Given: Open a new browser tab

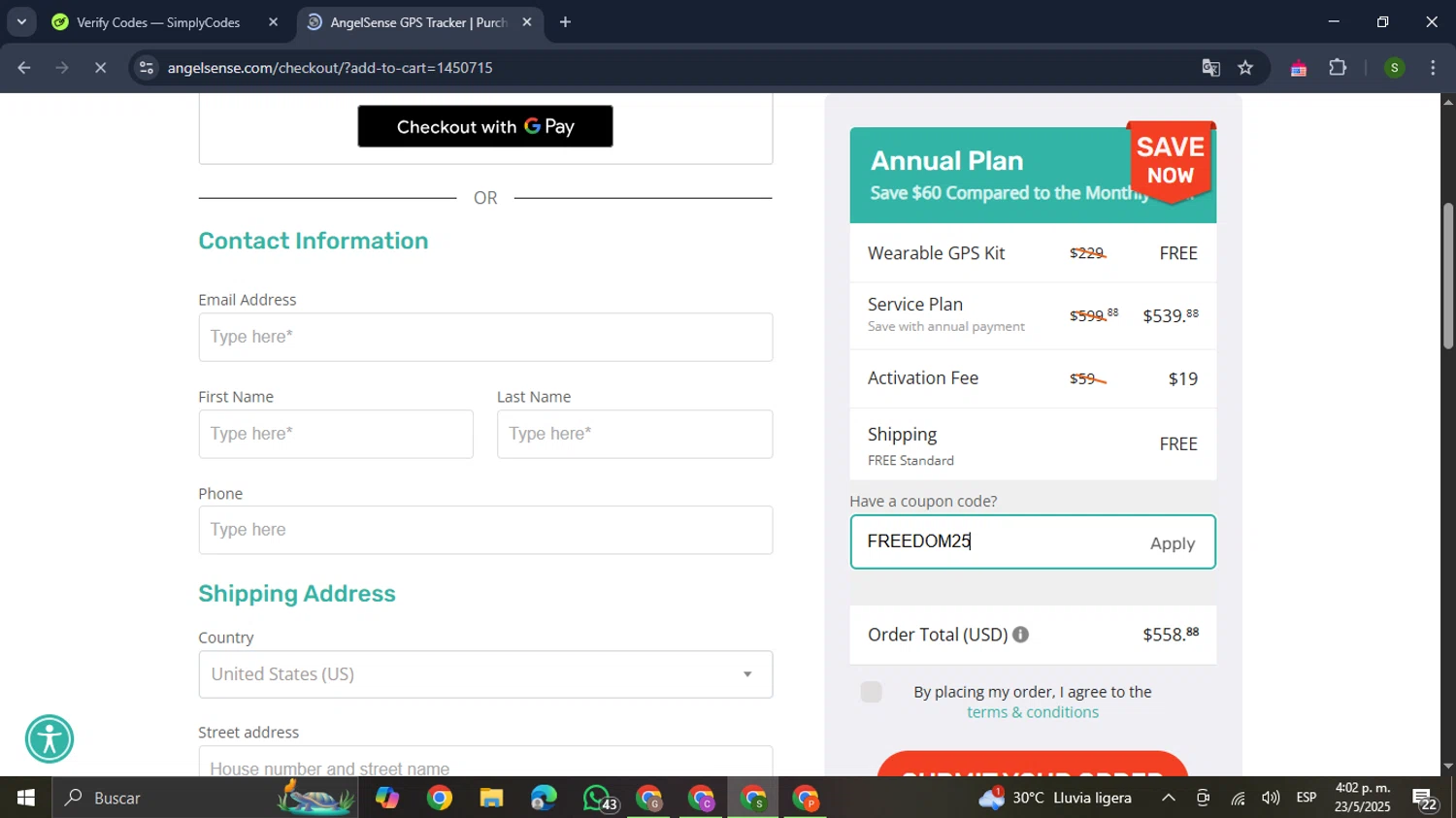Looking at the screenshot, I should 565,22.
